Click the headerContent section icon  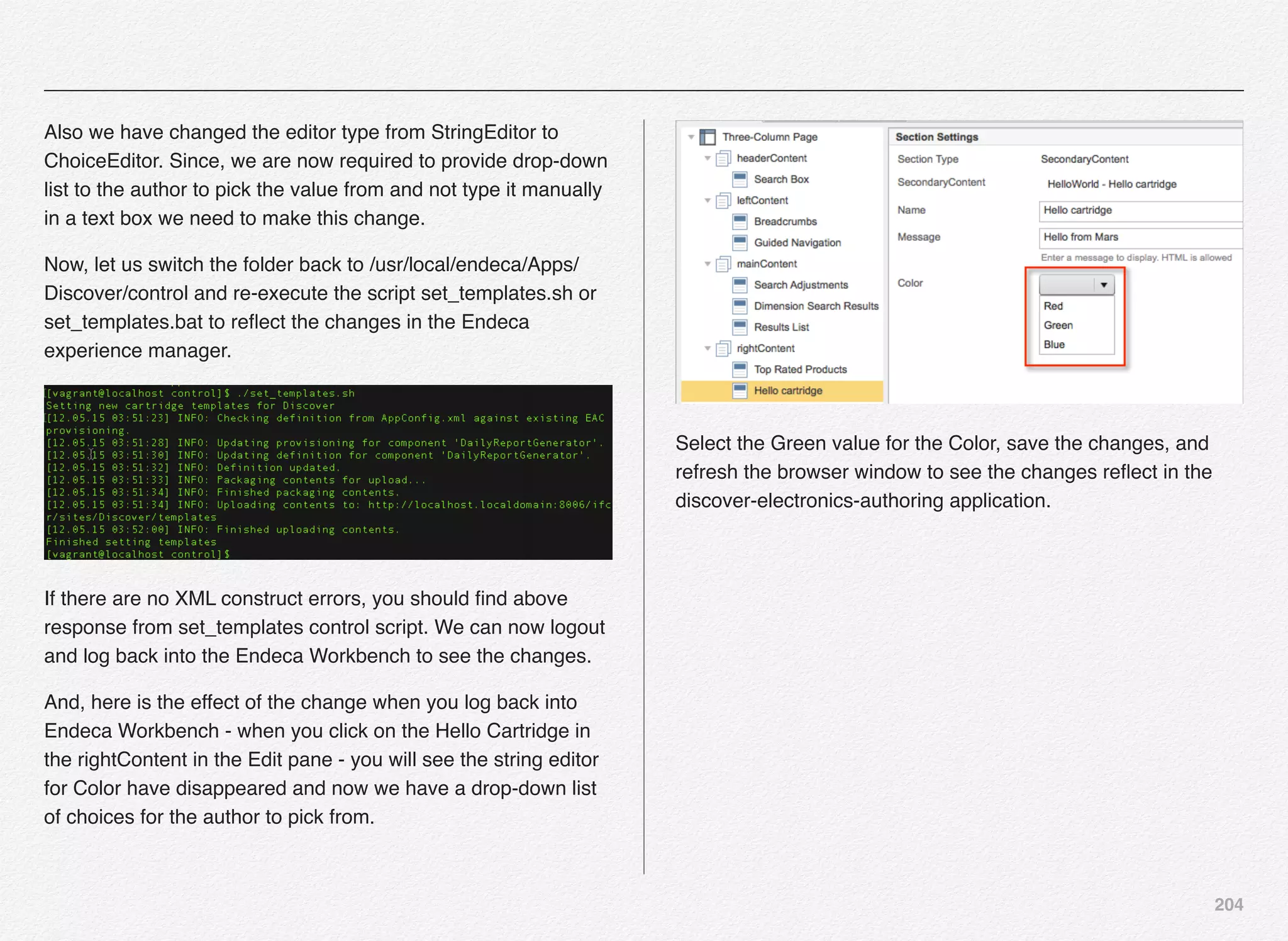(x=723, y=159)
